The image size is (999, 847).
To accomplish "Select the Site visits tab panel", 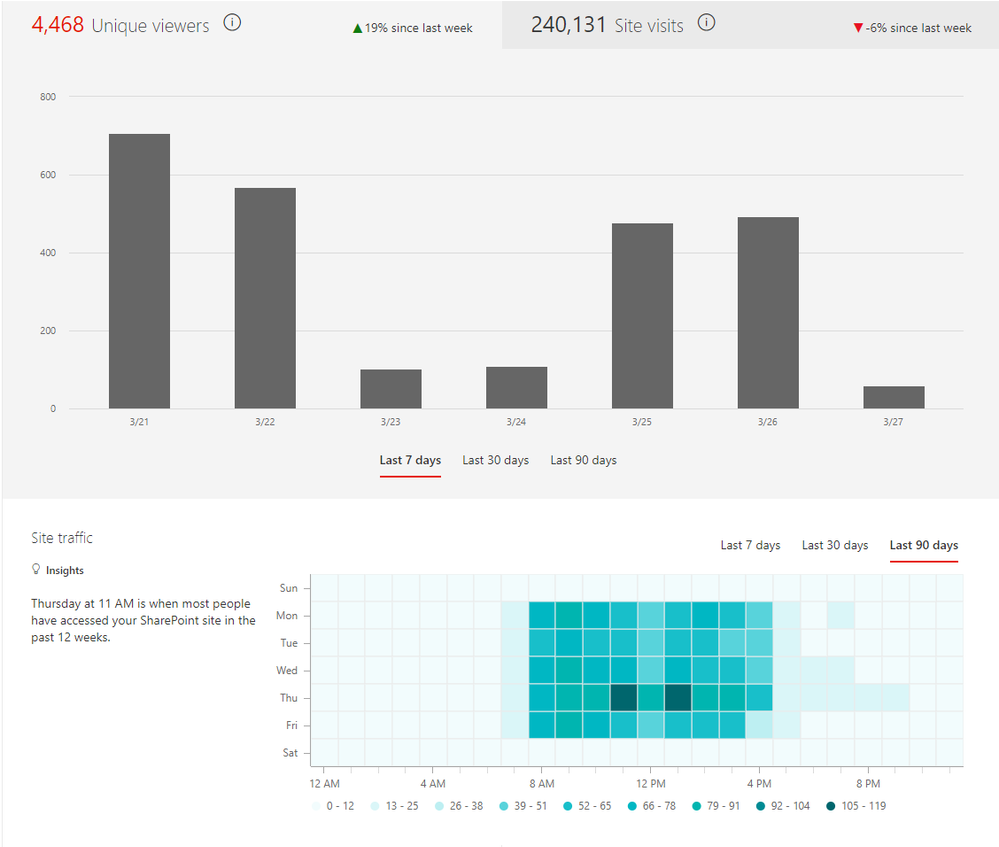I will tap(751, 25).
